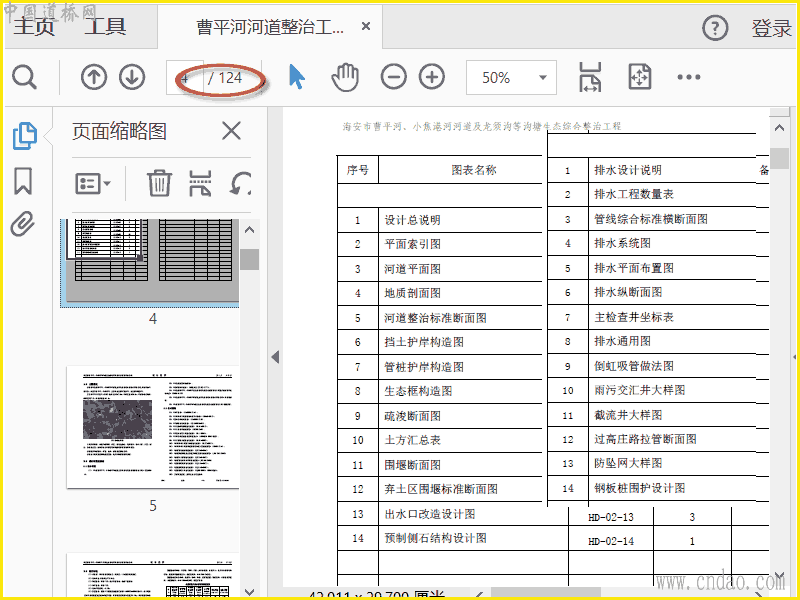800x600 pixels.
Task: Click the document vertical scrollbar thumb
Action: (779, 158)
